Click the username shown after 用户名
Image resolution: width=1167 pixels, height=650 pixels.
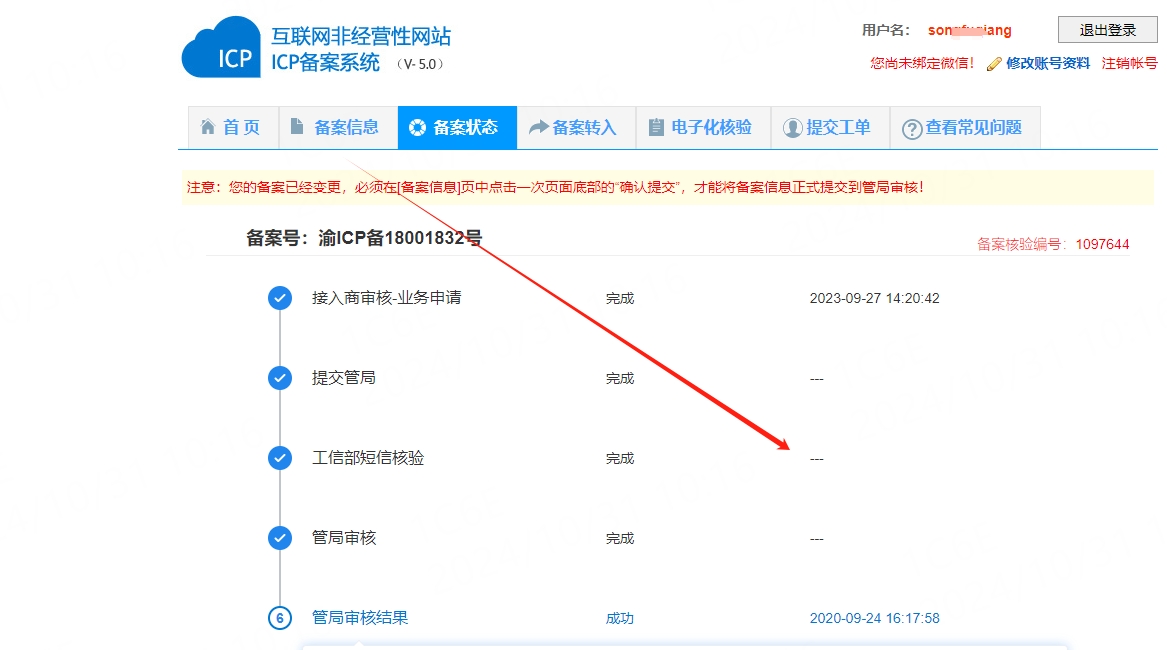click(969, 31)
